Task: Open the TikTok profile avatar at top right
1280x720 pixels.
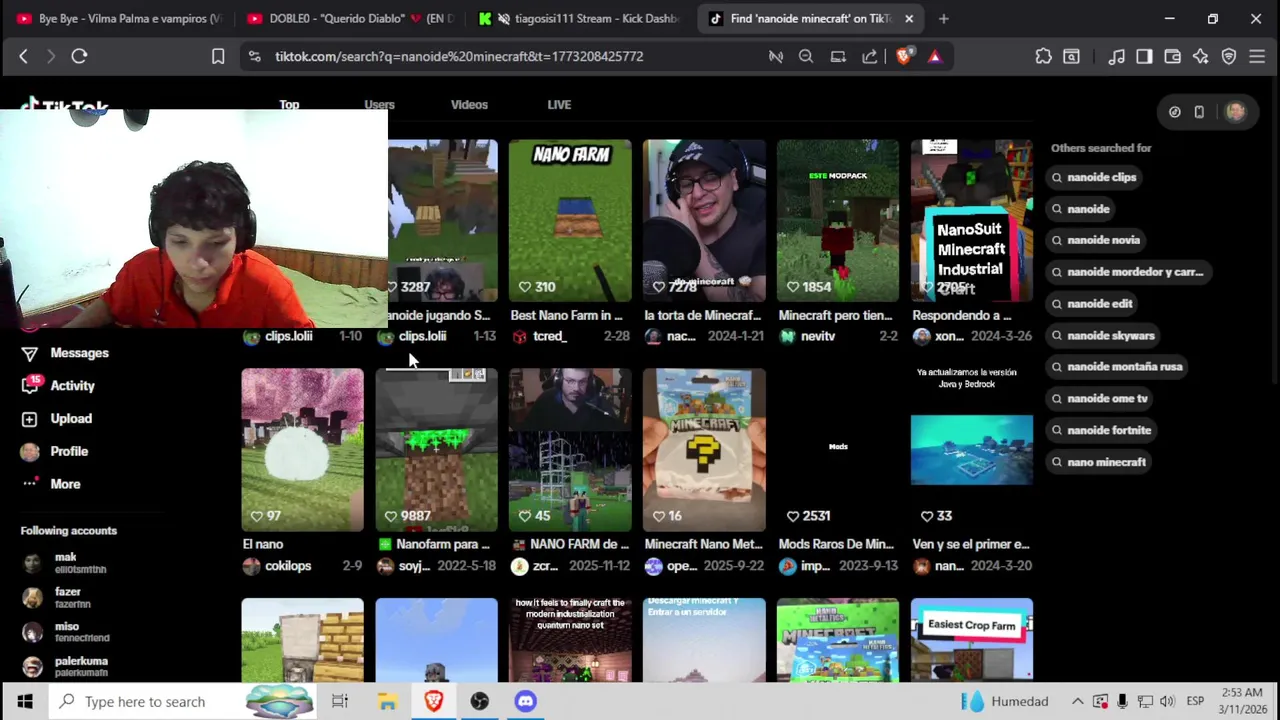Action: 1236,112
